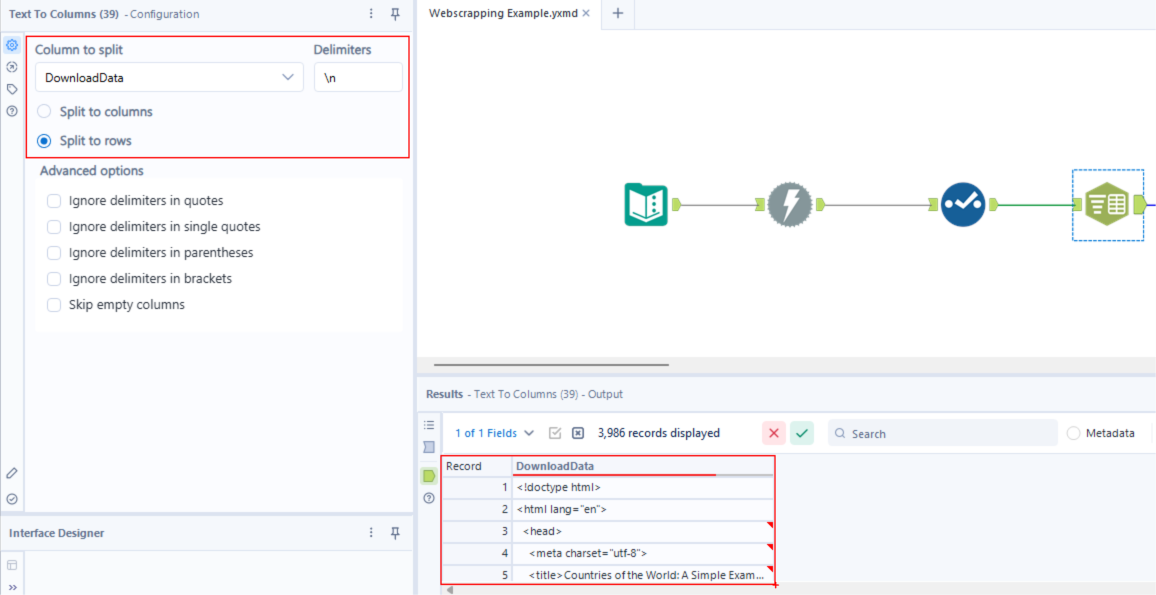Screen dimensions: 1156x595
Task: Toggle Metadata radio in Results
Action: click(x=1073, y=434)
